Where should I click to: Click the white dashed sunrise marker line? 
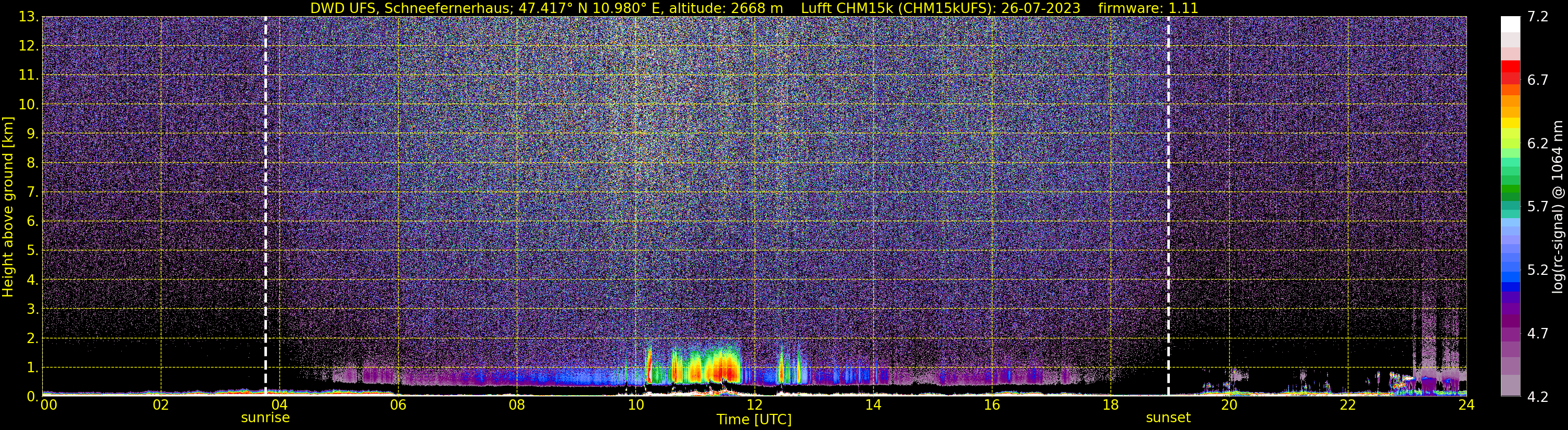[x=265, y=206]
